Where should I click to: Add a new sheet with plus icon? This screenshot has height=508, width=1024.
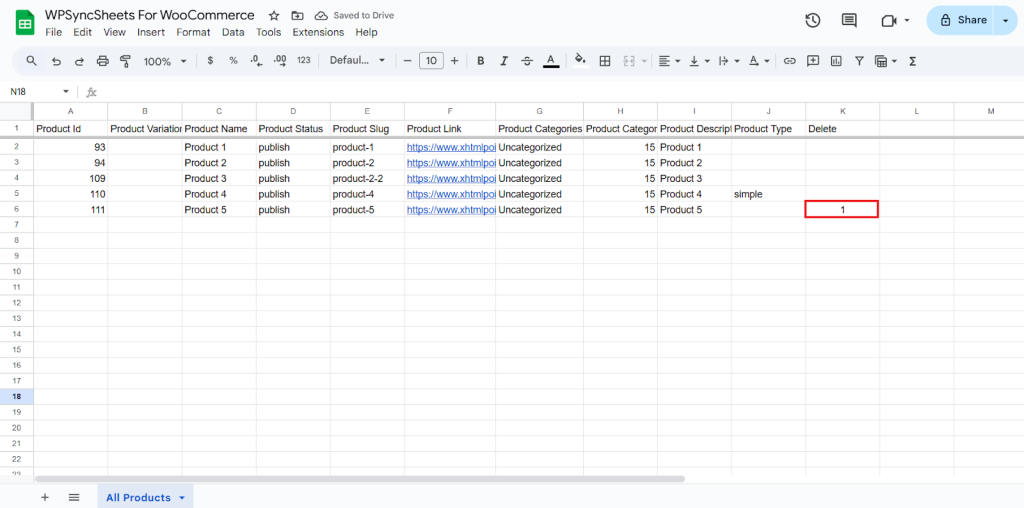tap(45, 497)
